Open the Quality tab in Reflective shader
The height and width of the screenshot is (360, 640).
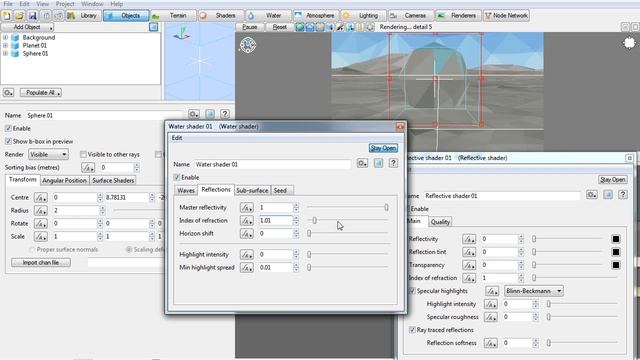click(440, 222)
